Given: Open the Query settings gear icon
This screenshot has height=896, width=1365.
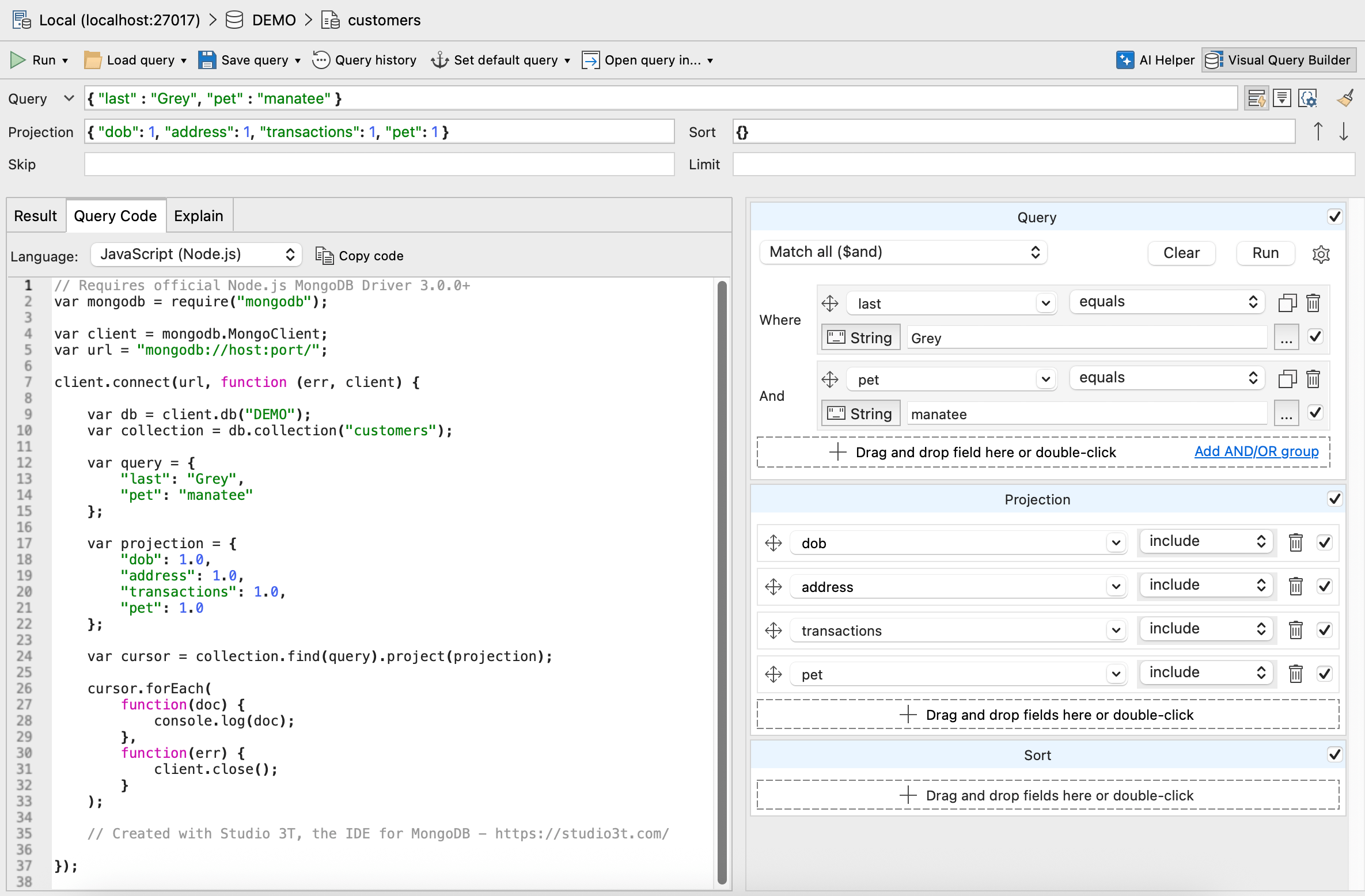Looking at the screenshot, I should click(x=1321, y=253).
